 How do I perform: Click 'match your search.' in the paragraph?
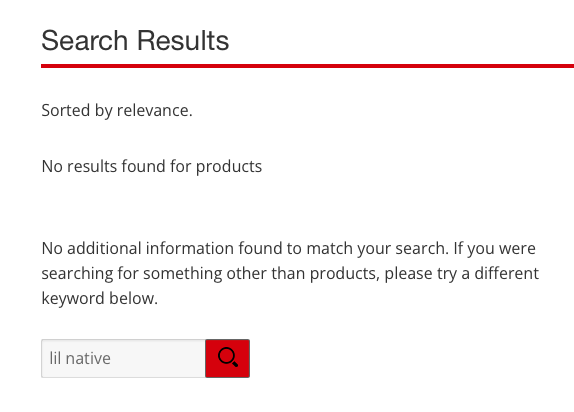(x=377, y=248)
